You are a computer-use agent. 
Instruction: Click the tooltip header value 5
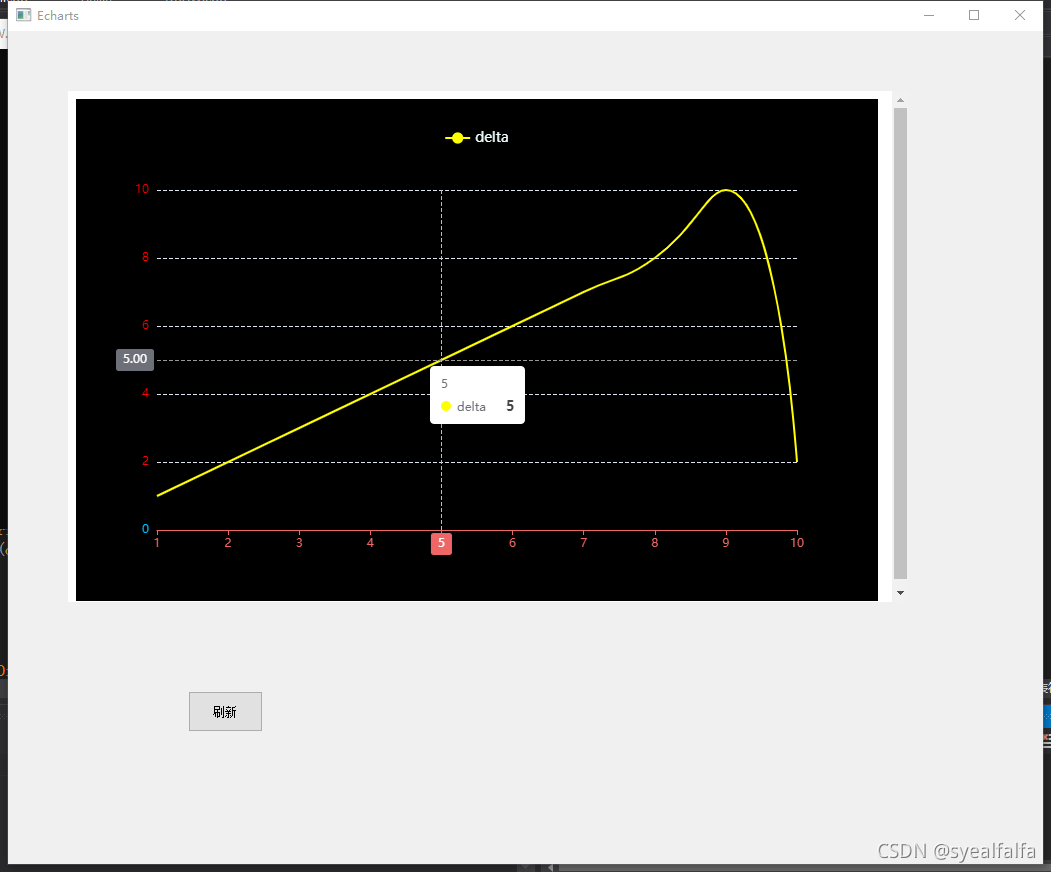444,383
